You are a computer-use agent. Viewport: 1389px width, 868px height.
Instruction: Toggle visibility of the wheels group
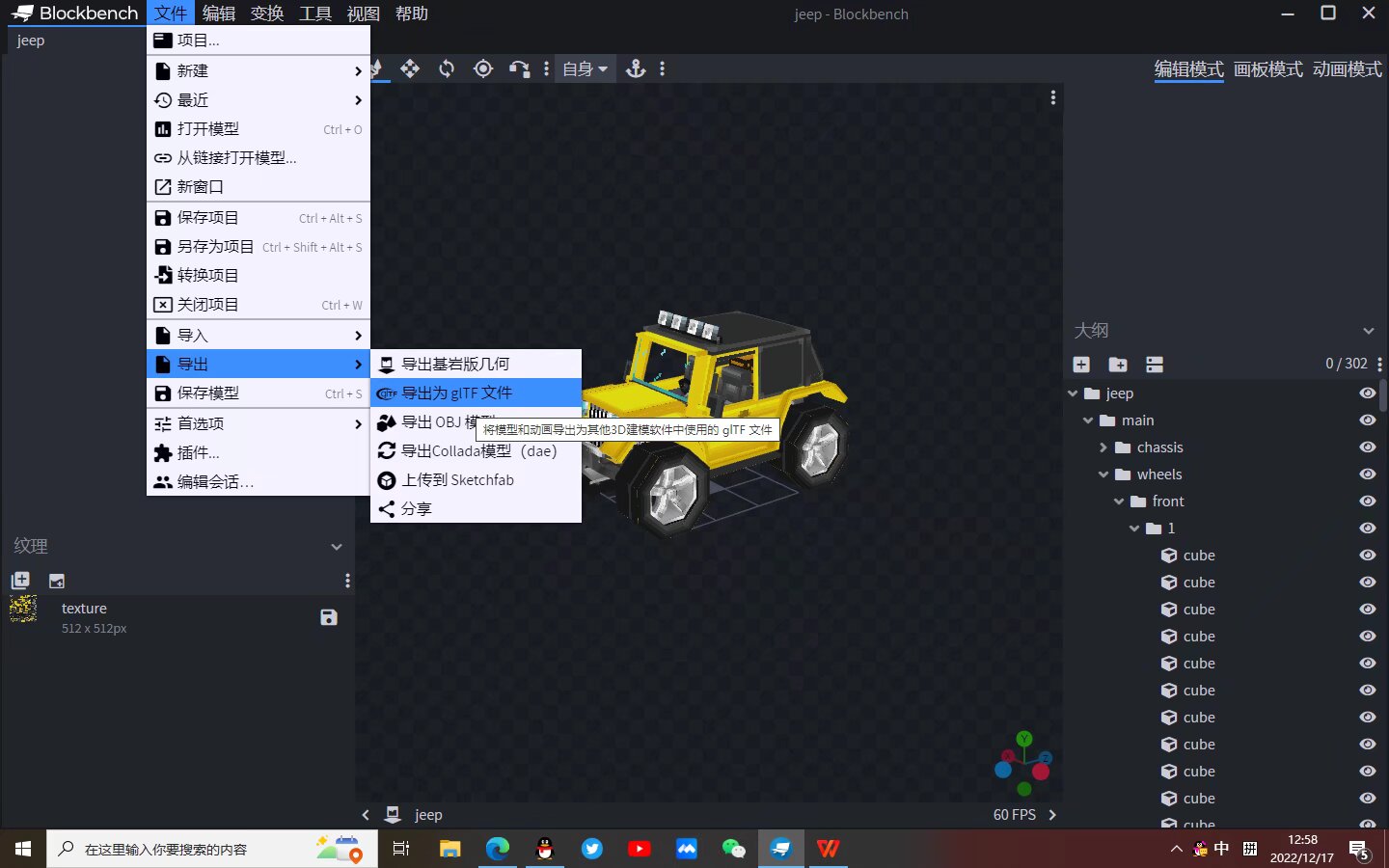pyautogui.click(x=1367, y=475)
